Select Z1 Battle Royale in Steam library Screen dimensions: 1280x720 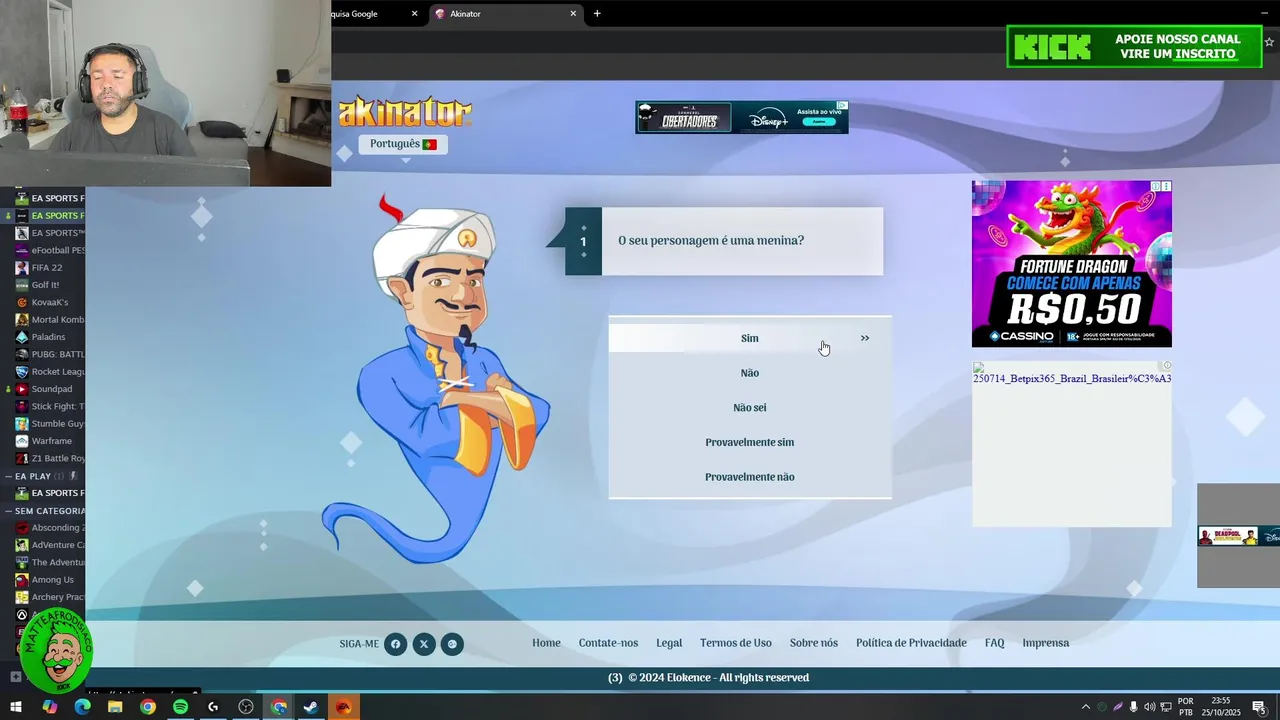click(50, 458)
